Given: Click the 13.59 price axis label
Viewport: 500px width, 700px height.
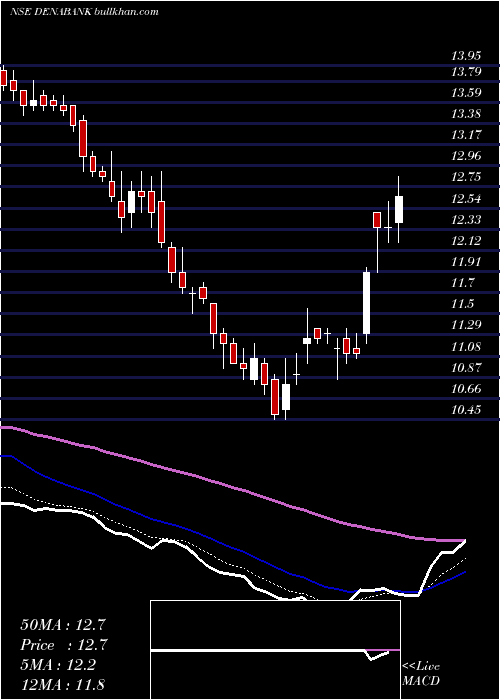Looking at the screenshot, I should (x=467, y=93).
